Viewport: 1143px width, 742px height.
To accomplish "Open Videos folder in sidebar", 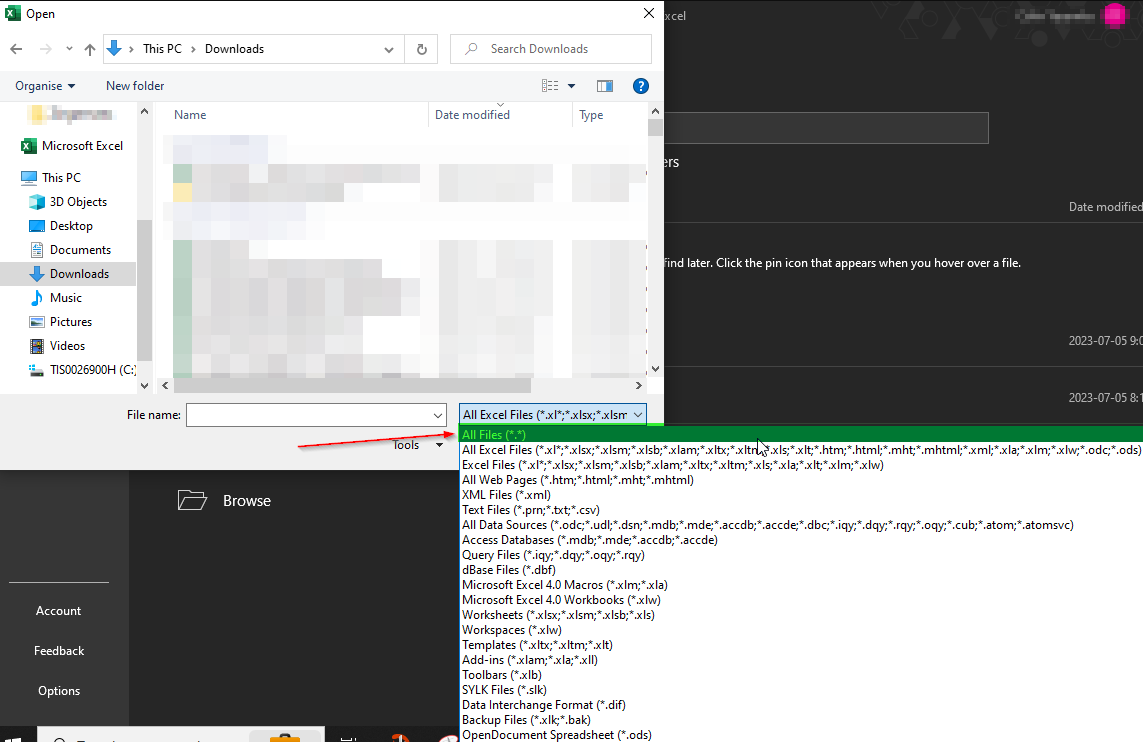I will (x=57, y=346).
